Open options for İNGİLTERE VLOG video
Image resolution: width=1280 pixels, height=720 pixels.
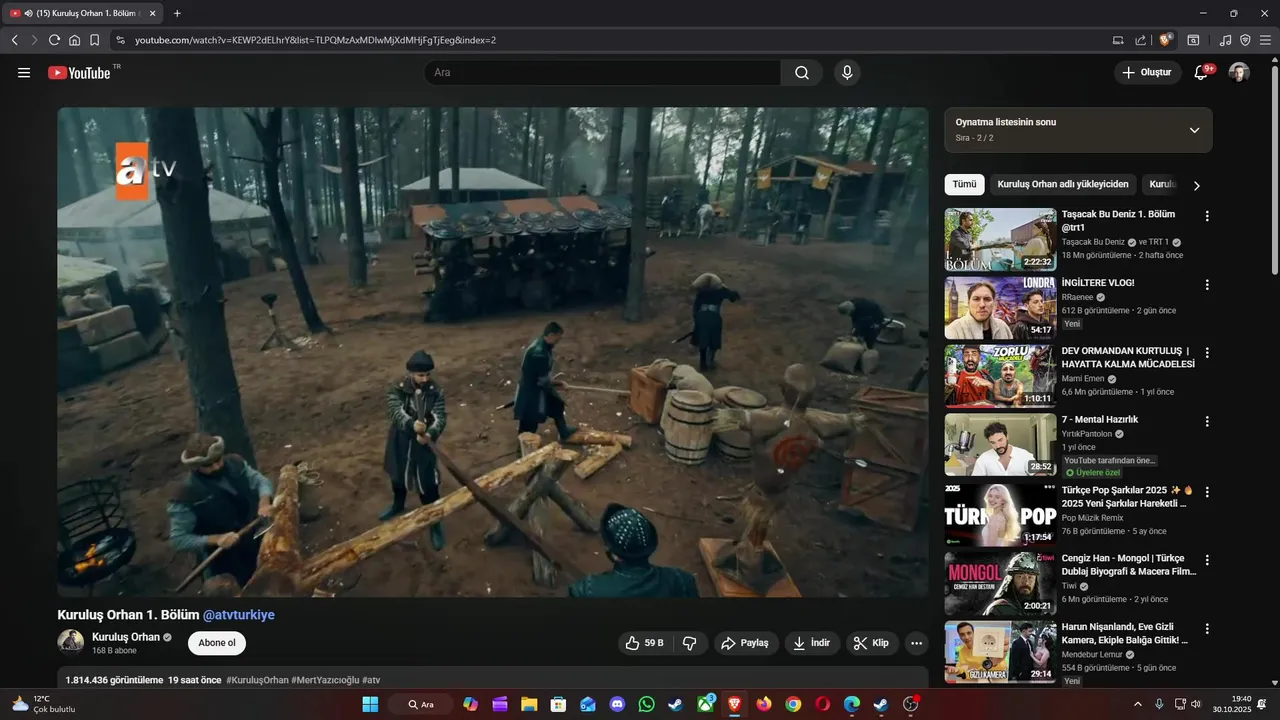1207,285
